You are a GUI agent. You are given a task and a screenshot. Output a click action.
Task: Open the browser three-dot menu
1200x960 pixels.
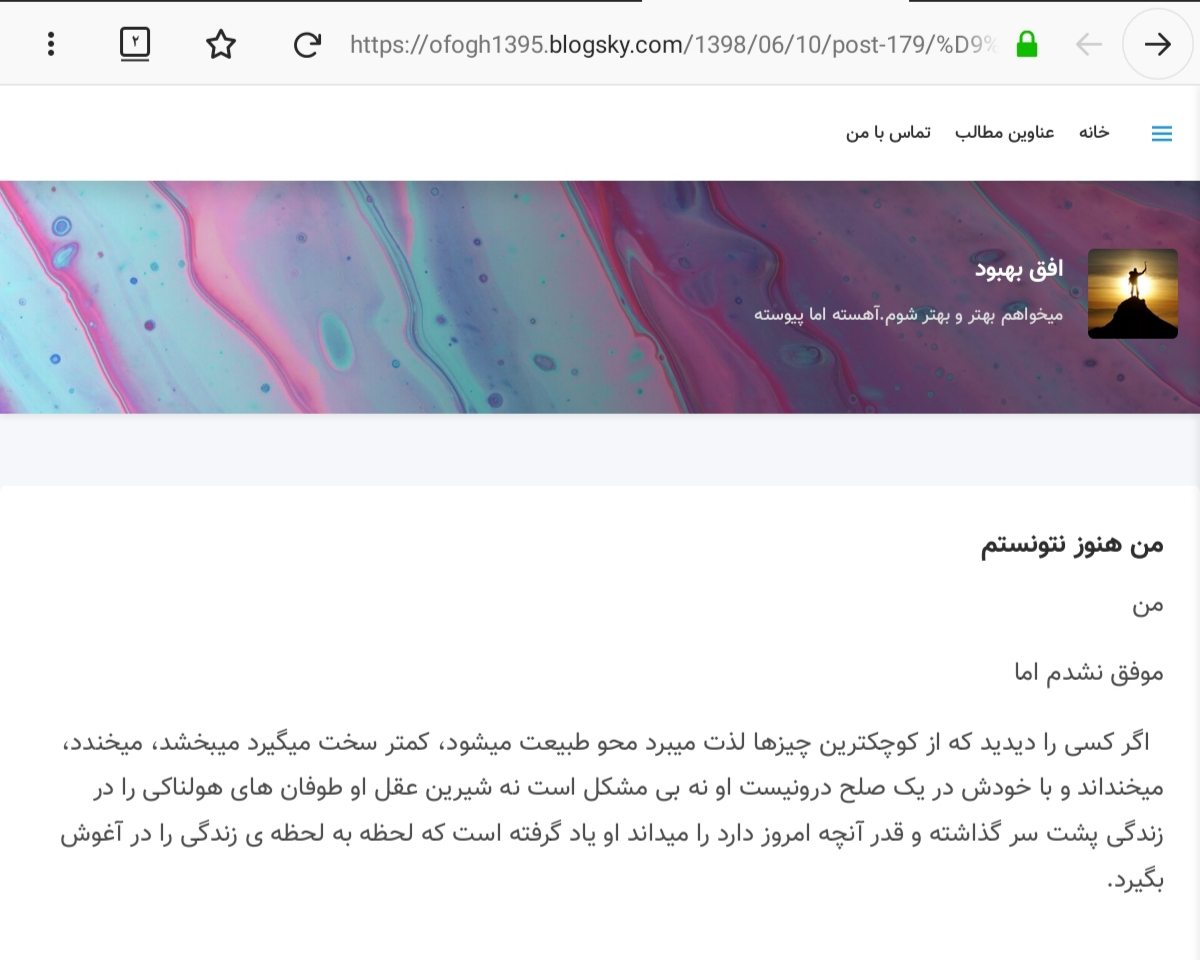(51, 44)
